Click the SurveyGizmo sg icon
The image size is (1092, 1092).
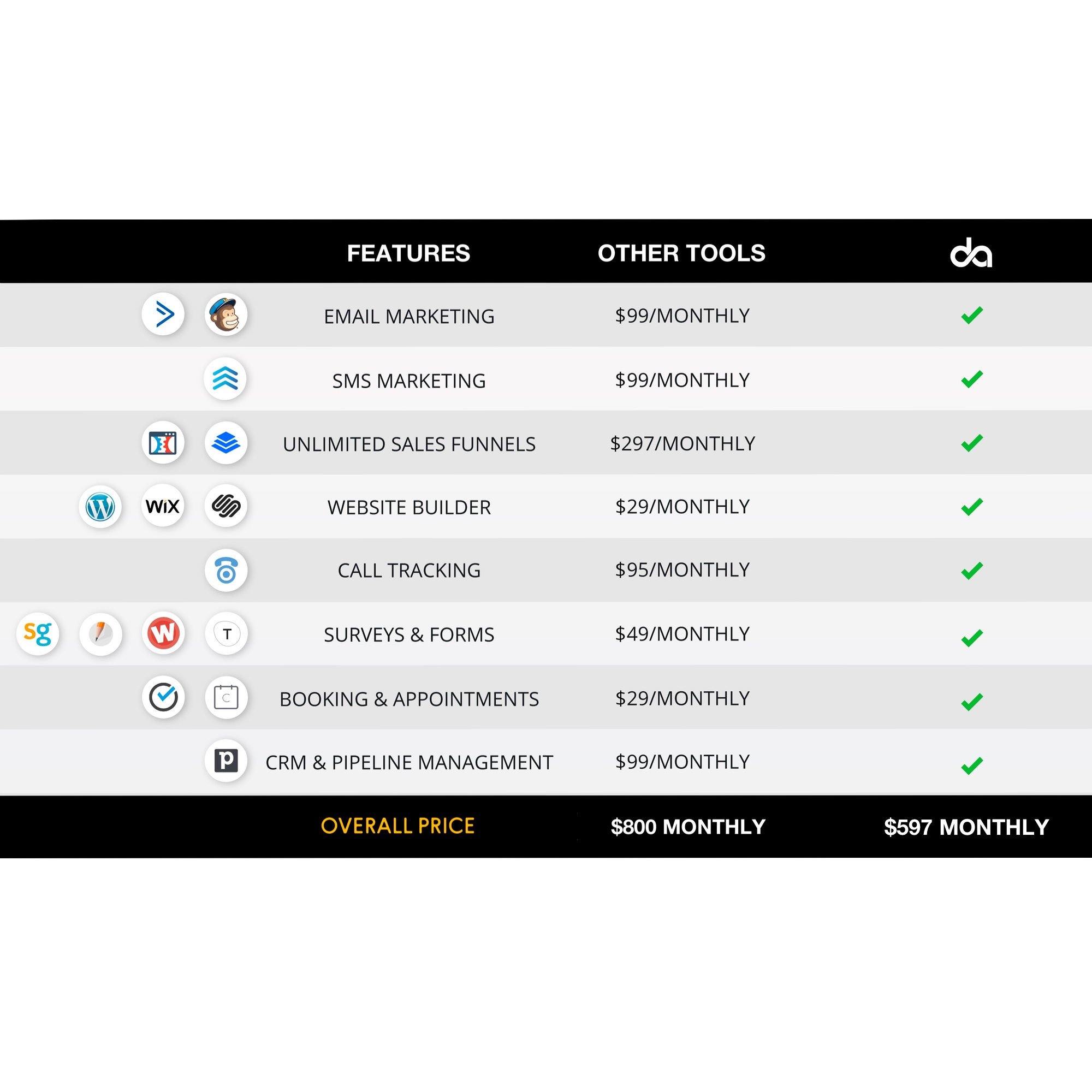click(x=38, y=634)
